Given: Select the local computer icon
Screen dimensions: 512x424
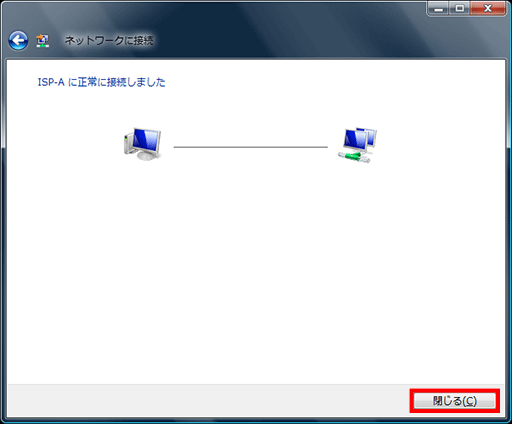Looking at the screenshot, I should (143, 144).
